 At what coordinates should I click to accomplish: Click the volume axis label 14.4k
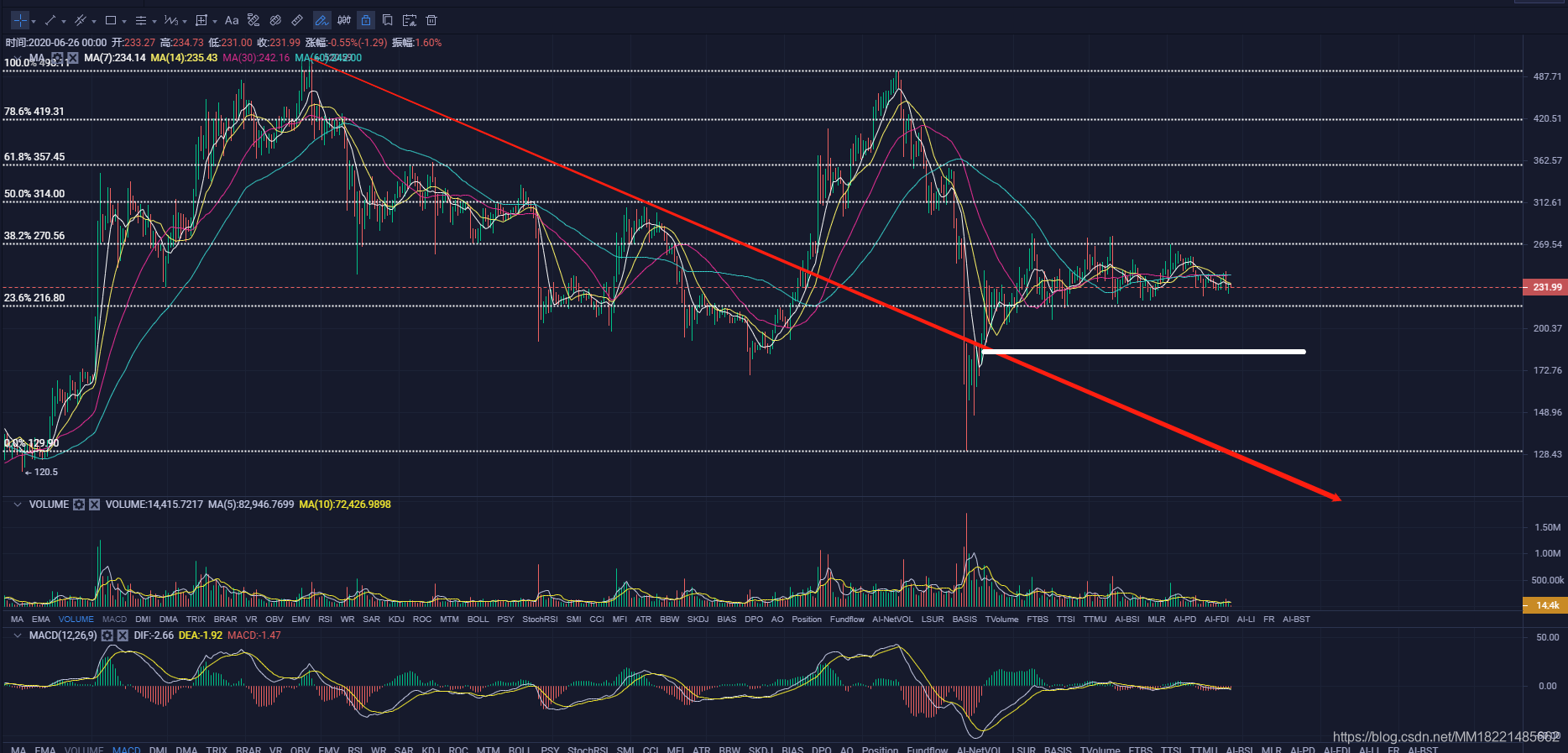pos(1546,605)
